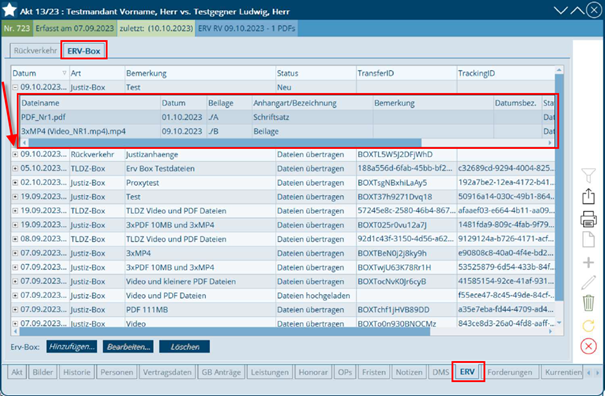This screenshot has width=605, height=396.
Task: Expand the 05.10.2023 TLDZ-Box row
Action: (15, 168)
